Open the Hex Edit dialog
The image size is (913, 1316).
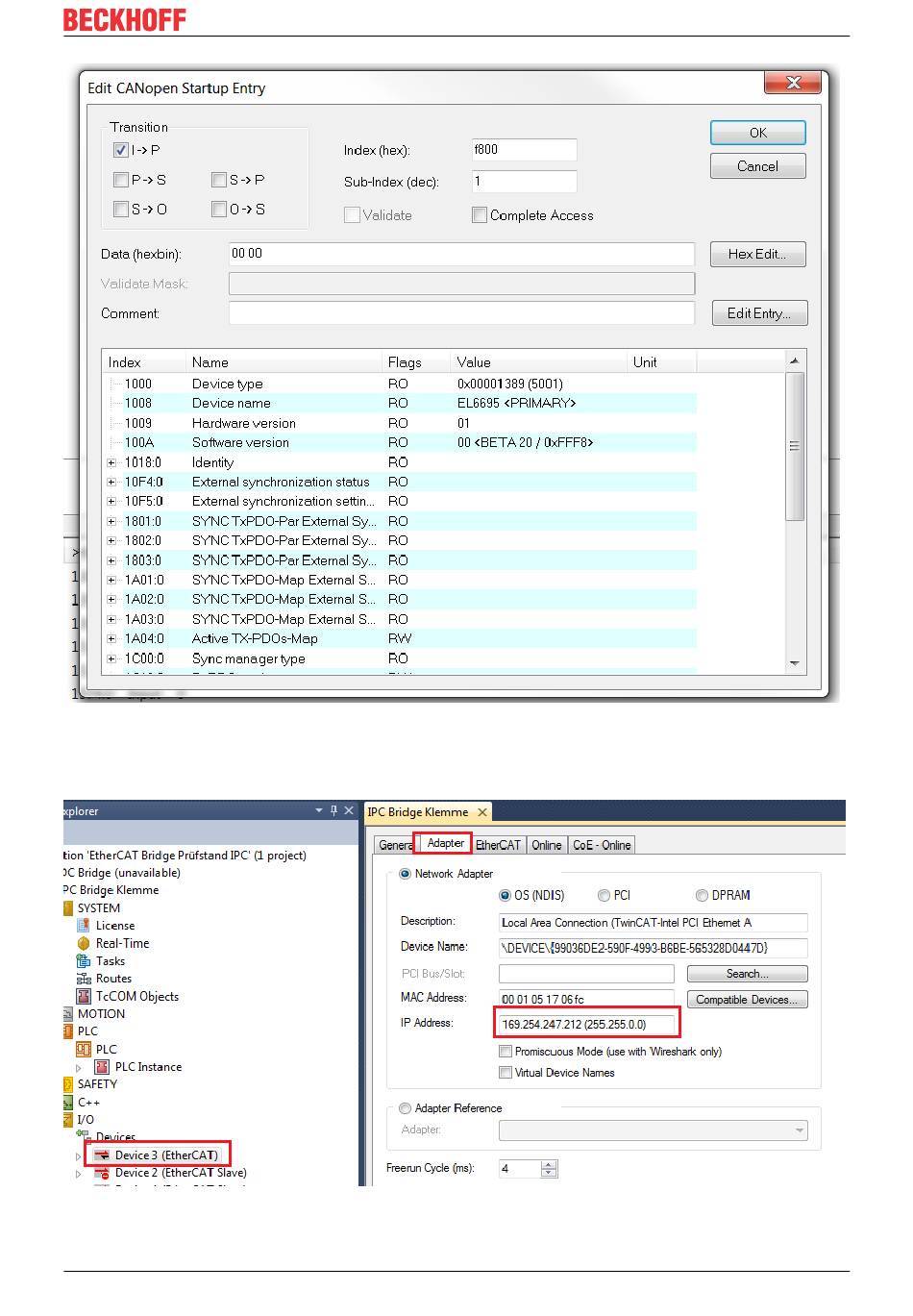(x=758, y=254)
